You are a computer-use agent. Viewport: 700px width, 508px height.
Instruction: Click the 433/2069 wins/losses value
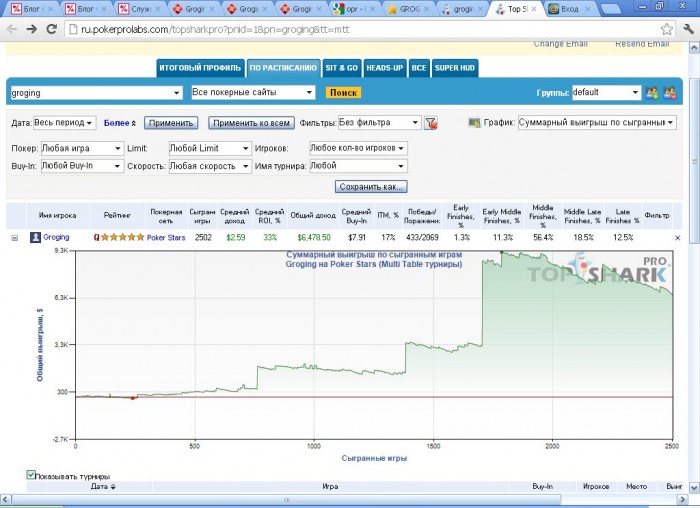[422, 237]
